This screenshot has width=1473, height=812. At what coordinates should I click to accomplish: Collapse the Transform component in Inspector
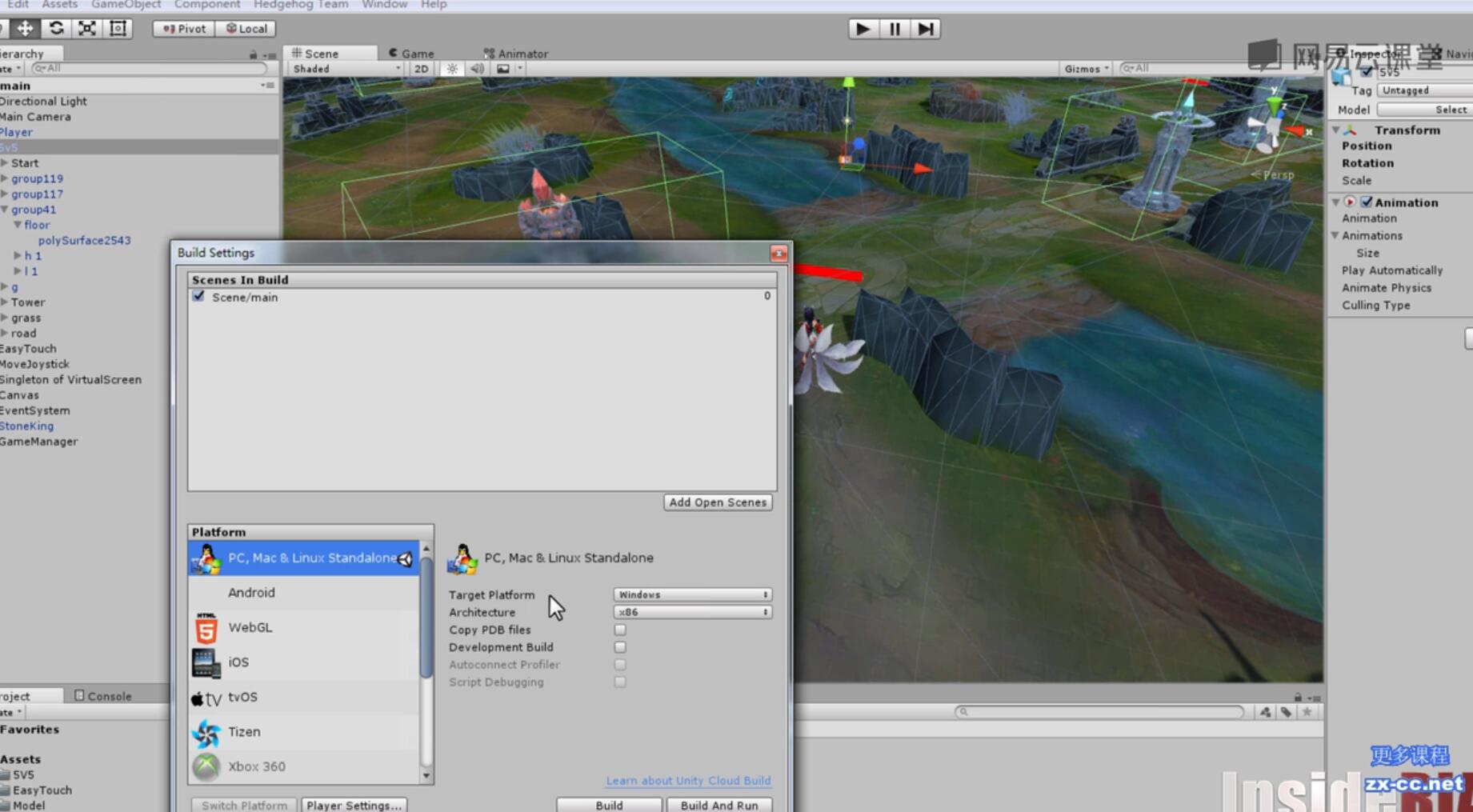point(1335,130)
